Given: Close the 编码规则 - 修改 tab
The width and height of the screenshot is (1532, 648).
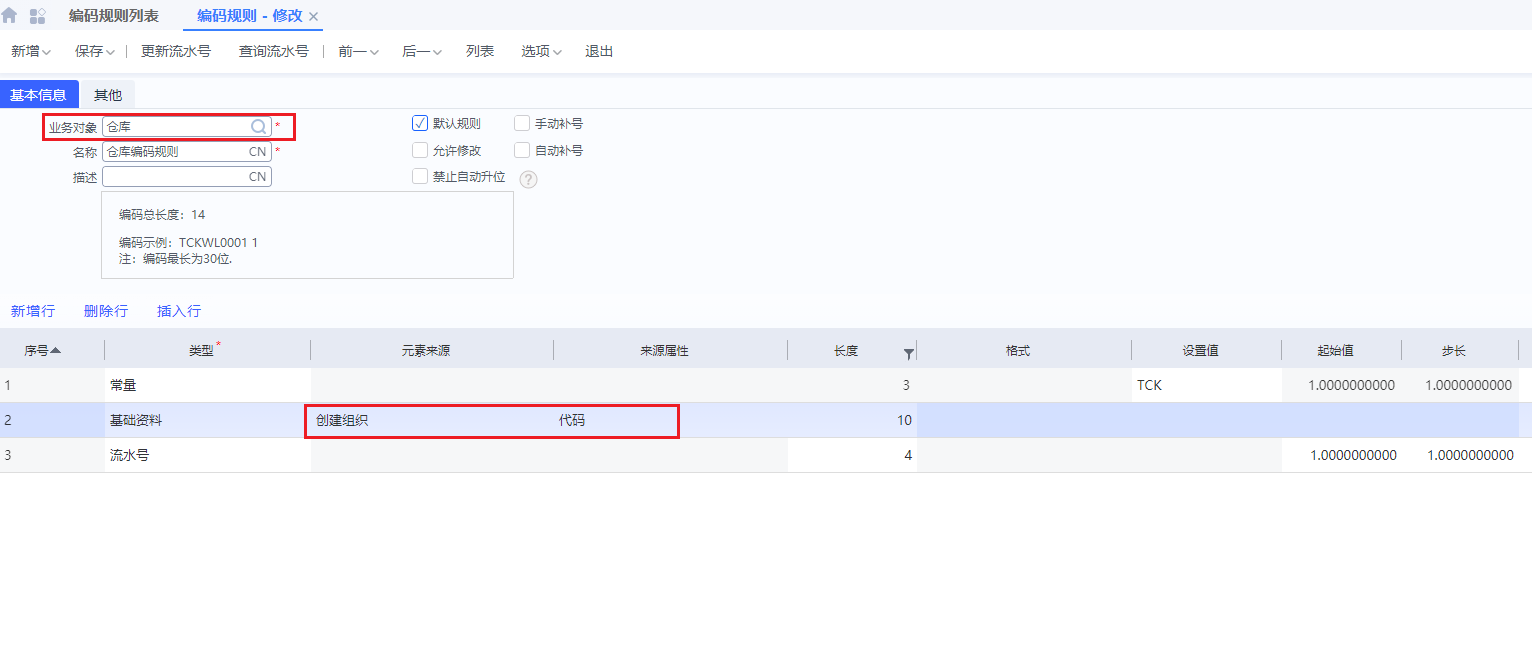Looking at the screenshot, I should click(313, 17).
